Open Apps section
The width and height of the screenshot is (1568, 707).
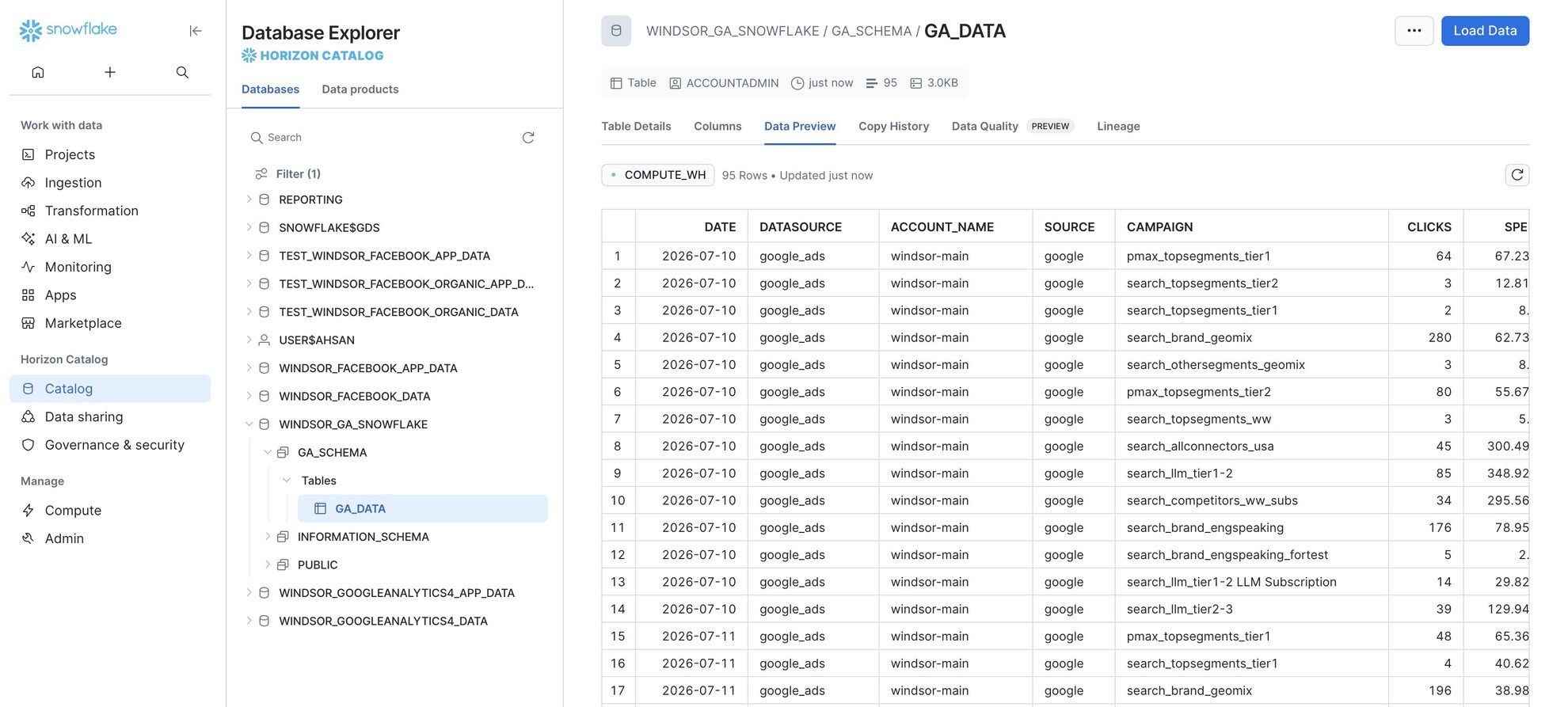click(x=110, y=295)
